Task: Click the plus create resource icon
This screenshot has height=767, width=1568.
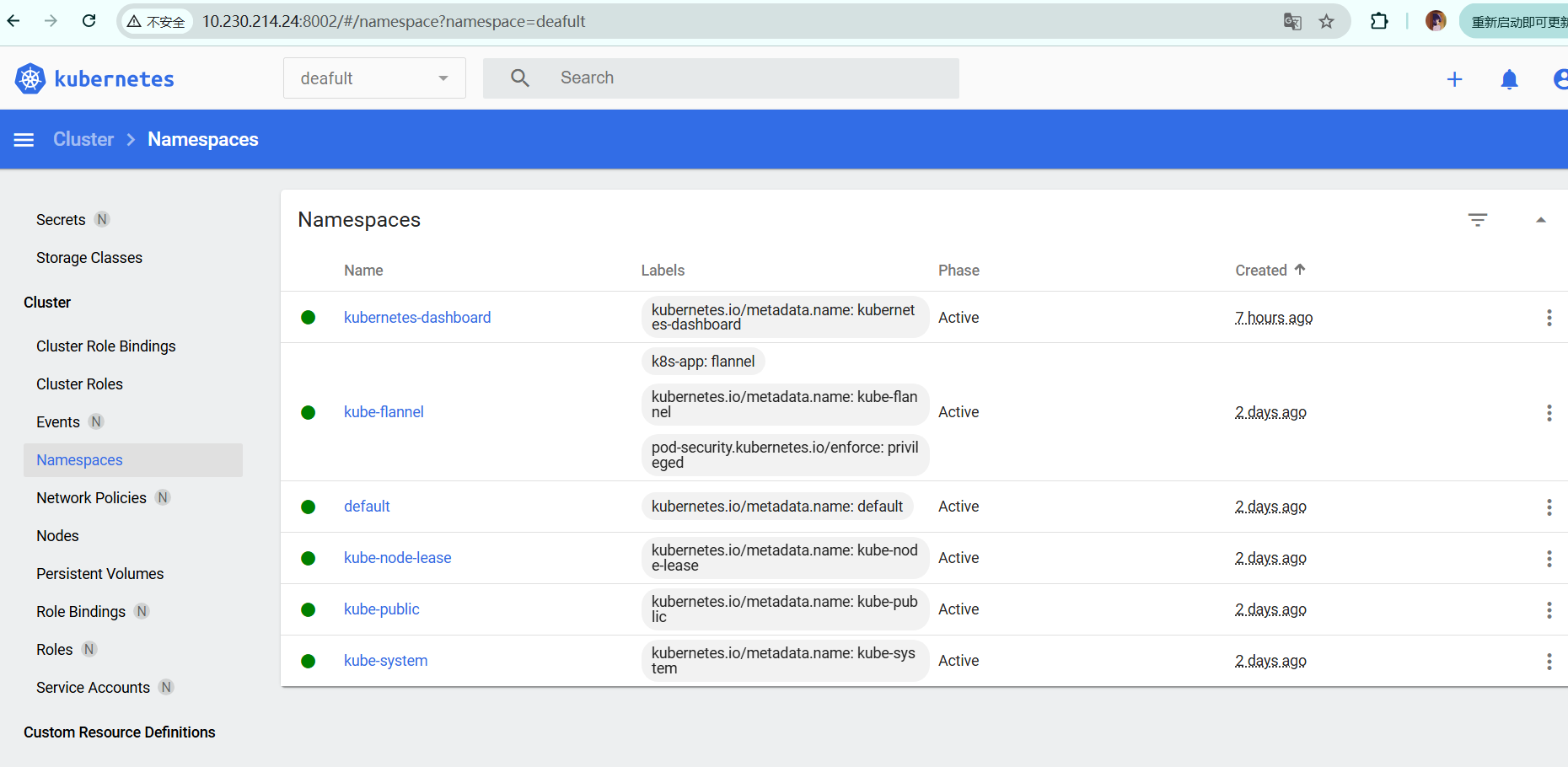Action: pyautogui.click(x=1454, y=79)
